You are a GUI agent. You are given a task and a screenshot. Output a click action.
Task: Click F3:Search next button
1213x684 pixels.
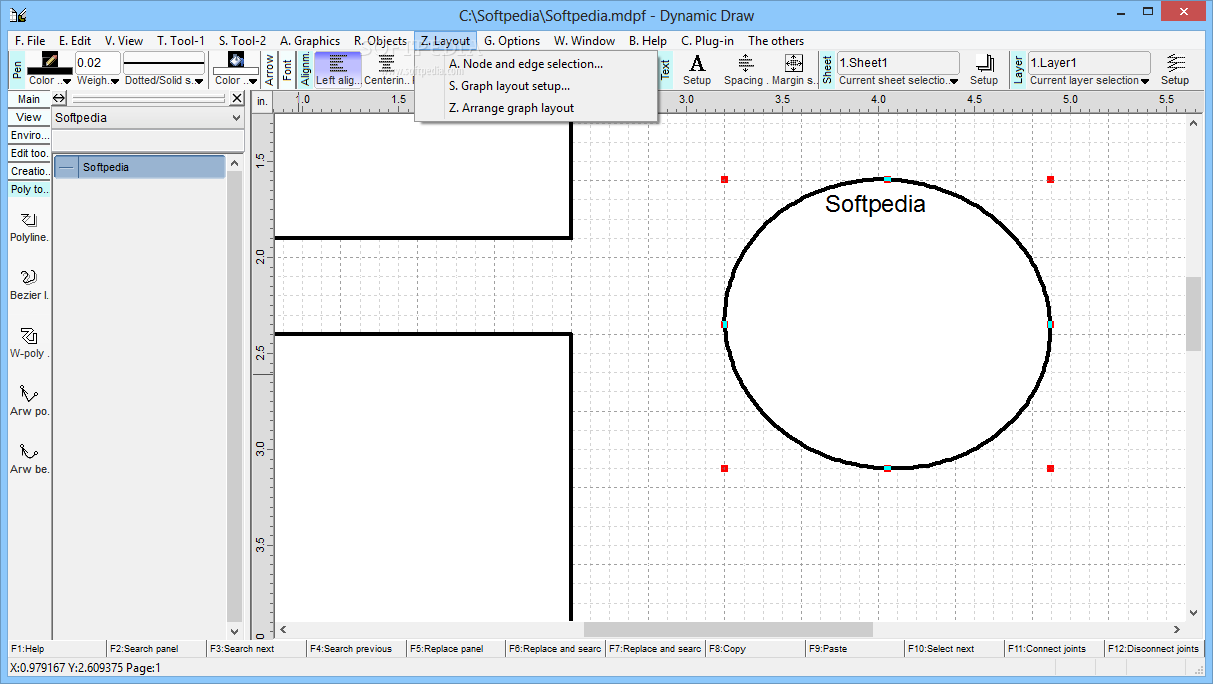pyautogui.click(x=255, y=648)
